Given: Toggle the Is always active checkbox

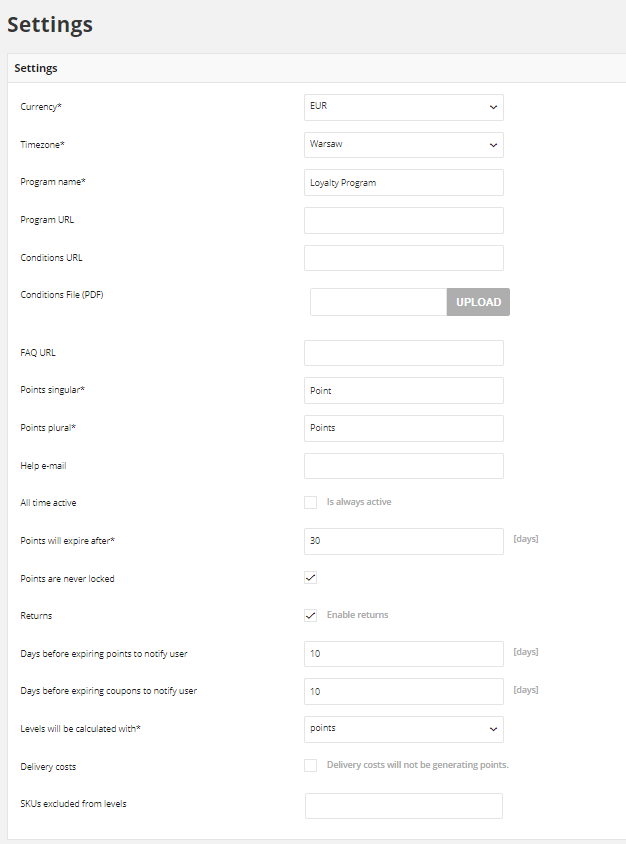Looking at the screenshot, I should pos(311,502).
